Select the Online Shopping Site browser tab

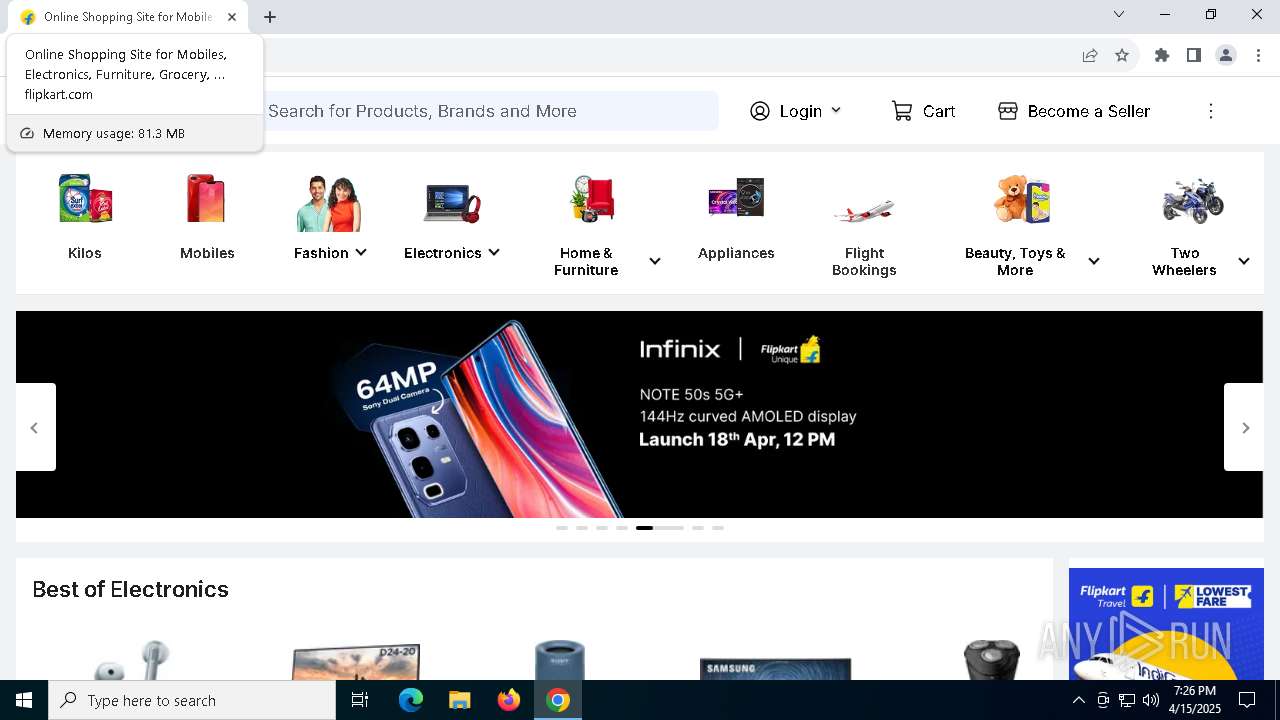128,17
